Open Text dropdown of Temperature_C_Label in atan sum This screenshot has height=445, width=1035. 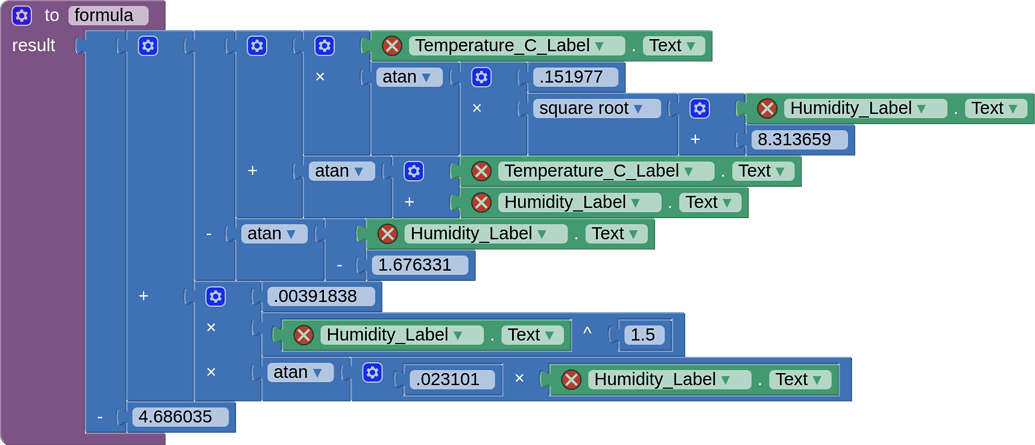pyautogui.click(x=763, y=171)
